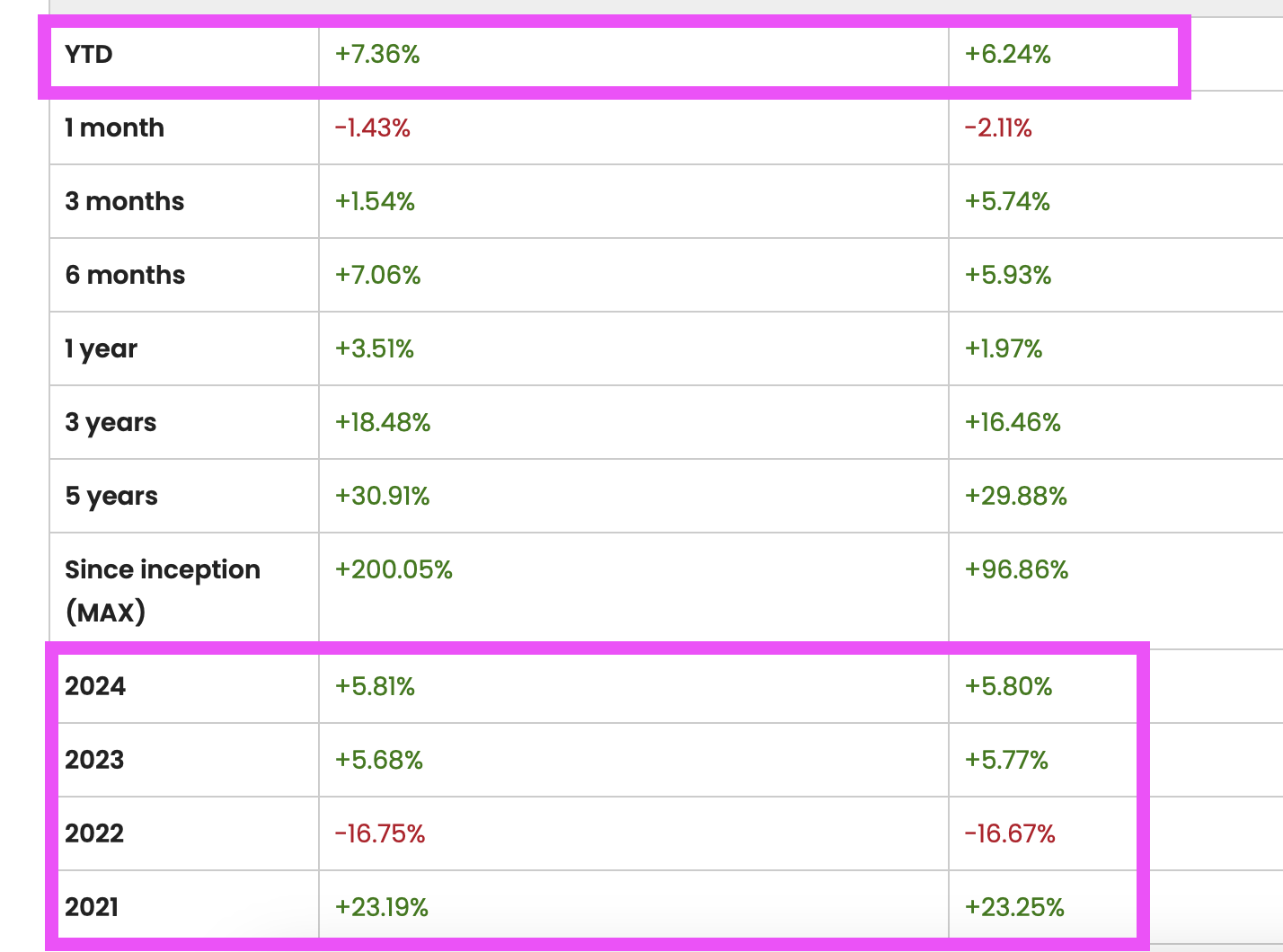Select the 1 month row label
This screenshot has width=1283, height=952.
pos(114,128)
